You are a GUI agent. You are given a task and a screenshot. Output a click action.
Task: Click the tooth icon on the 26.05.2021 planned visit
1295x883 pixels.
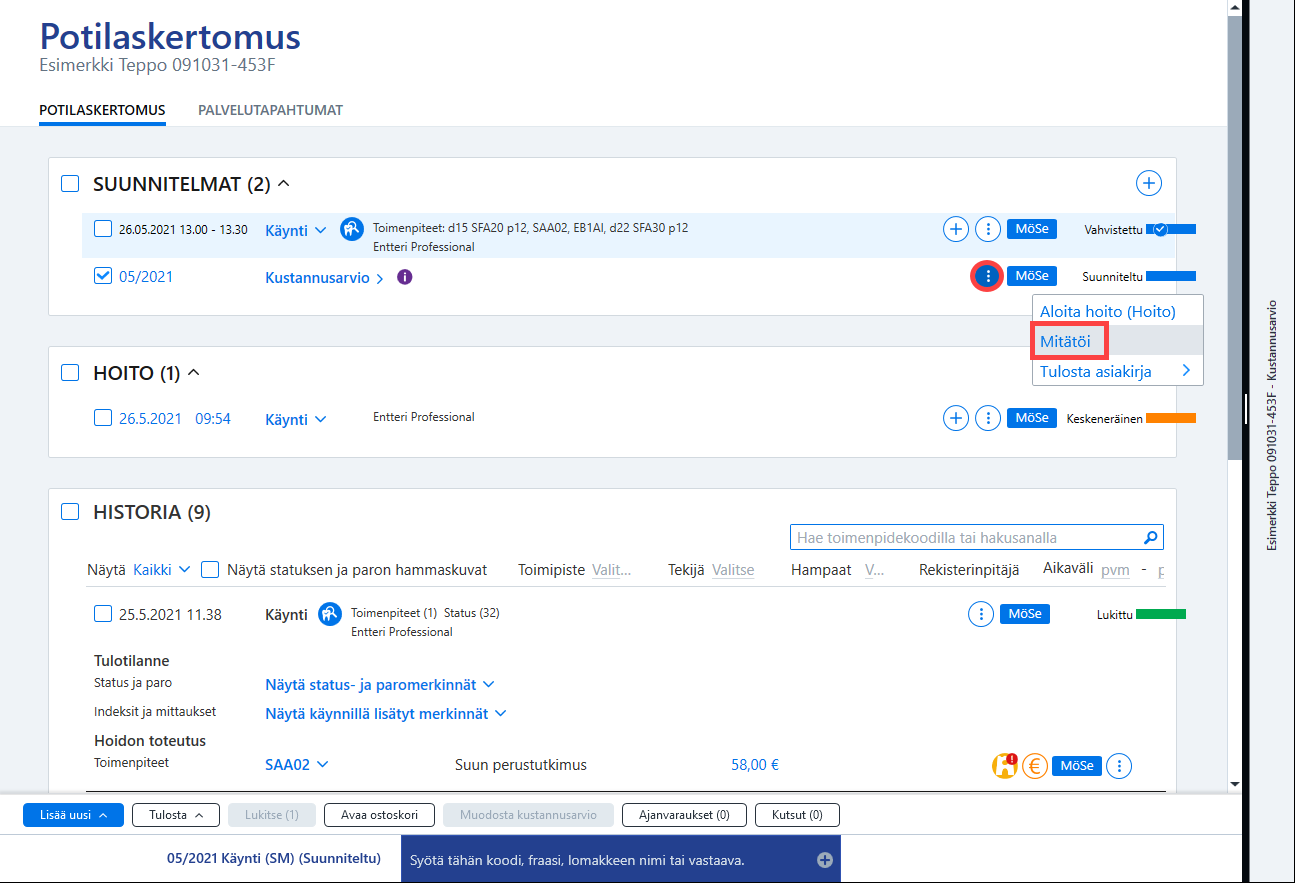coord(351,229)
